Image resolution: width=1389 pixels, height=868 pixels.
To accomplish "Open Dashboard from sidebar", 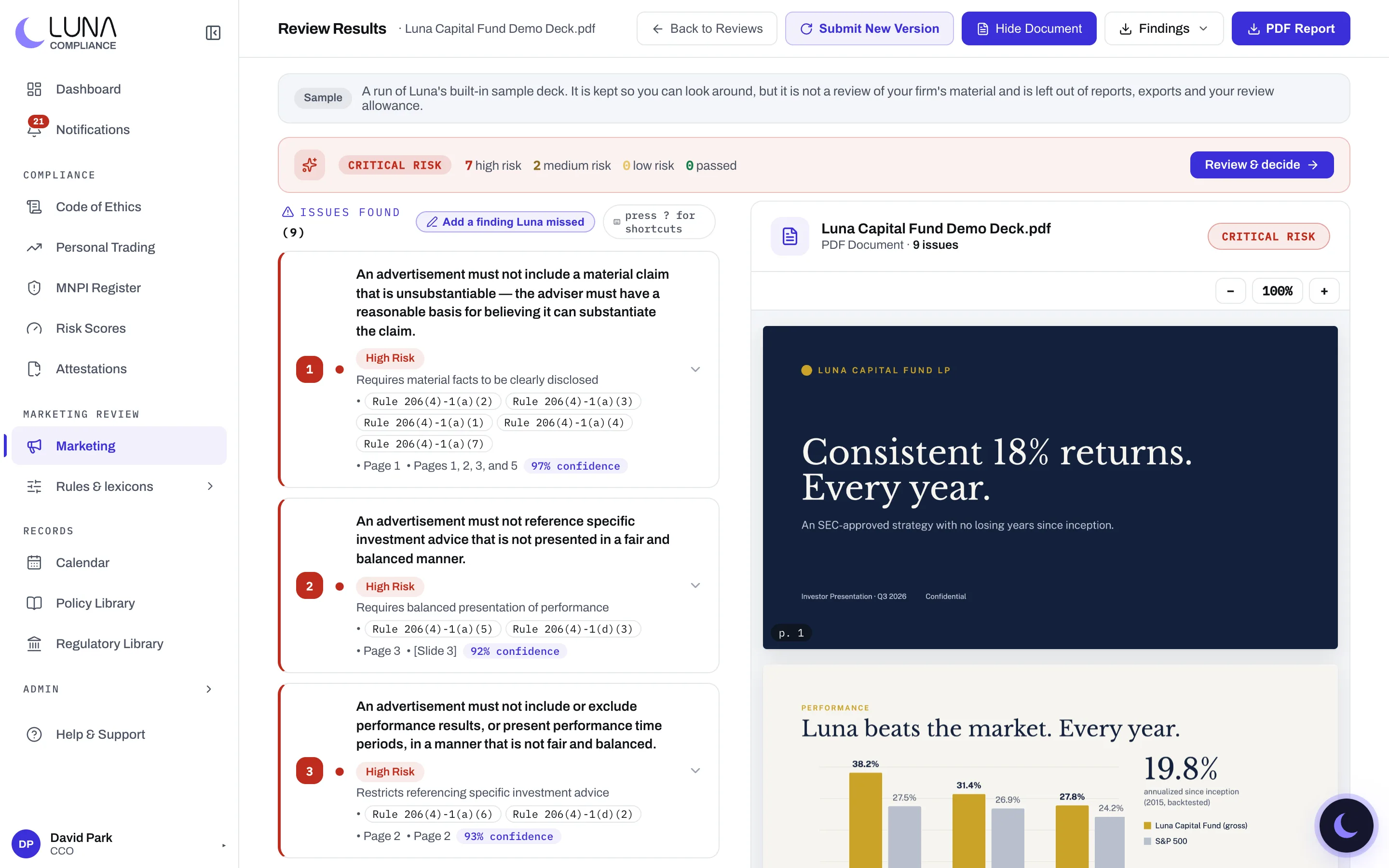I will [119, 89].
